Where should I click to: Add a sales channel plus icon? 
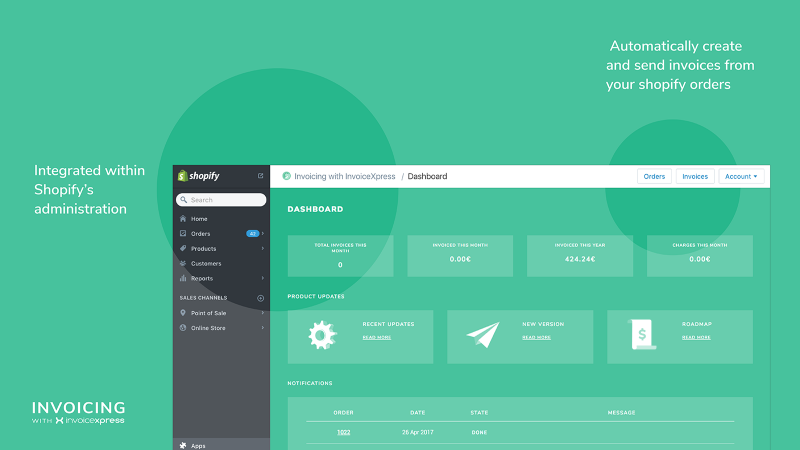[x=260, y=298]
